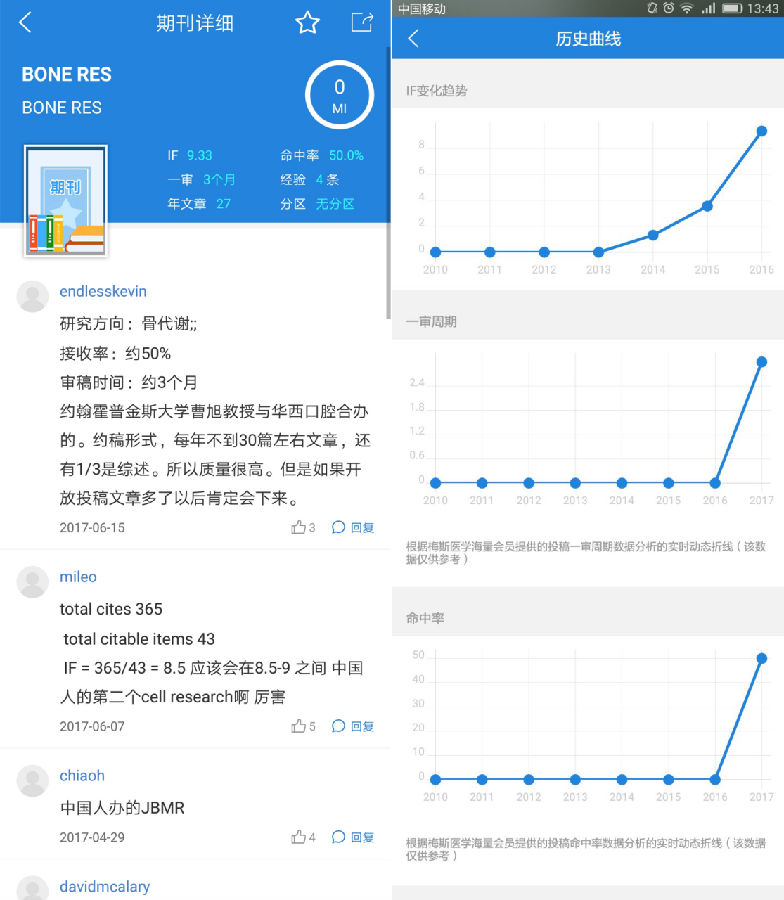Tap the journal cover thumbnail

pos(65,202)
